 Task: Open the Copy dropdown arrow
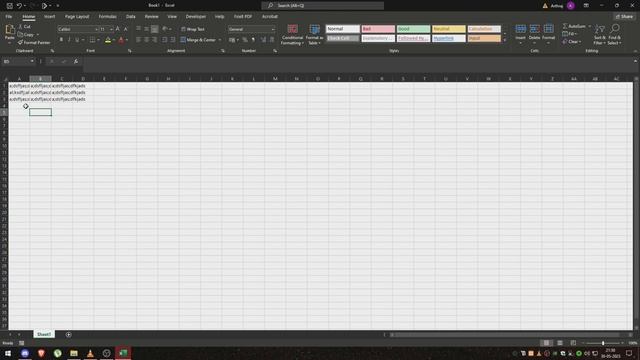(38, 35)
